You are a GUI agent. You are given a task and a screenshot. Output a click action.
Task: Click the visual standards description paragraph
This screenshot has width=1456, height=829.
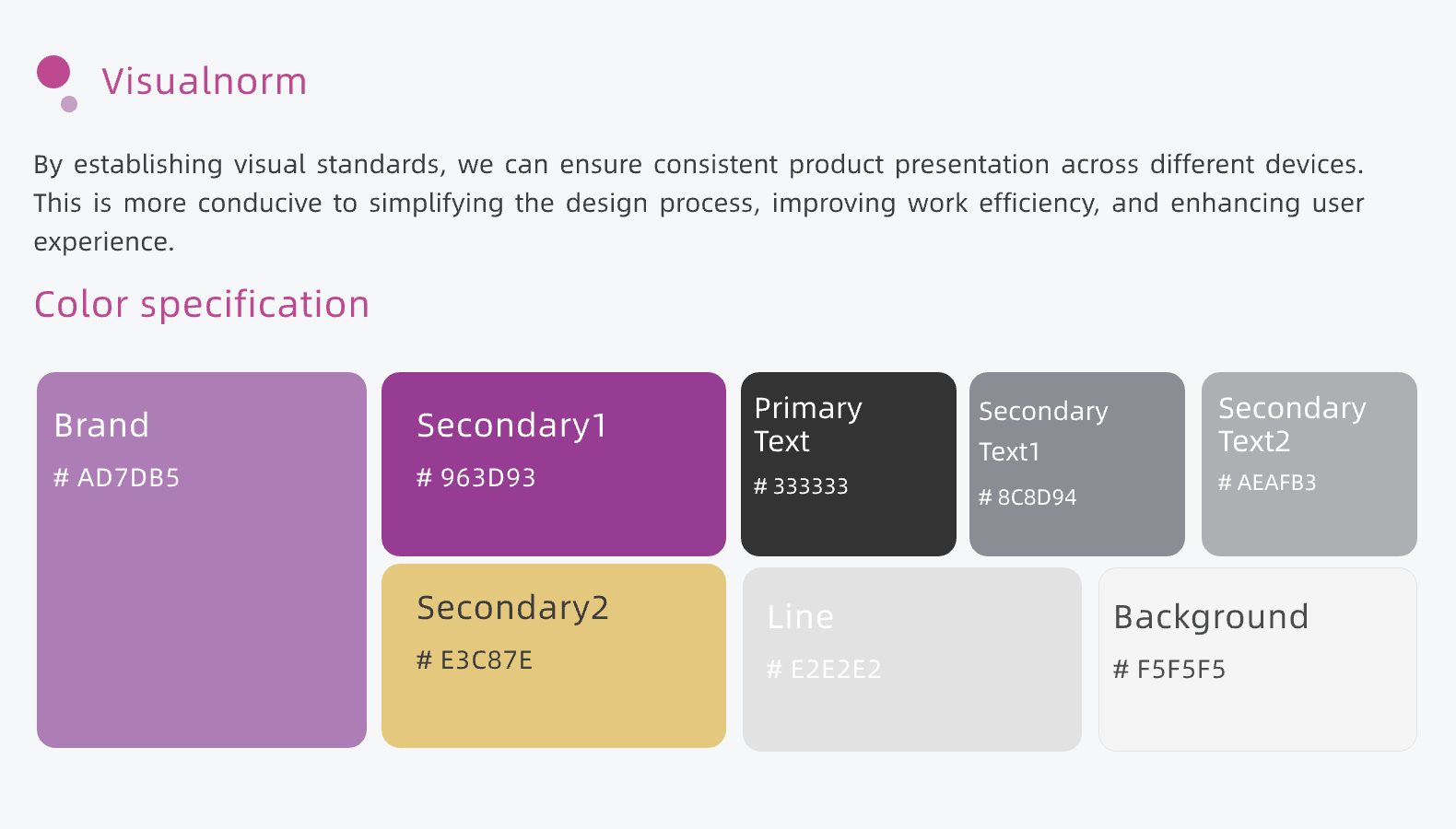coord(699,203)
